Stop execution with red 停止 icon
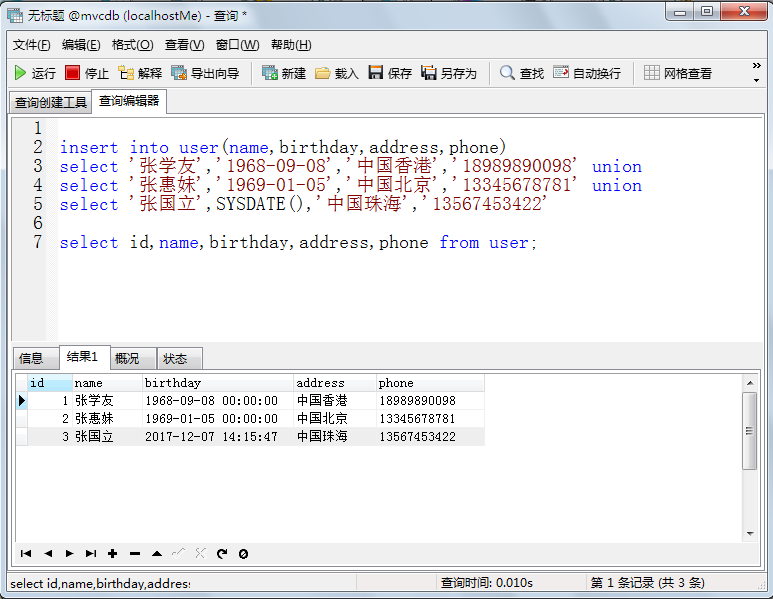 (x=72, y=73)
